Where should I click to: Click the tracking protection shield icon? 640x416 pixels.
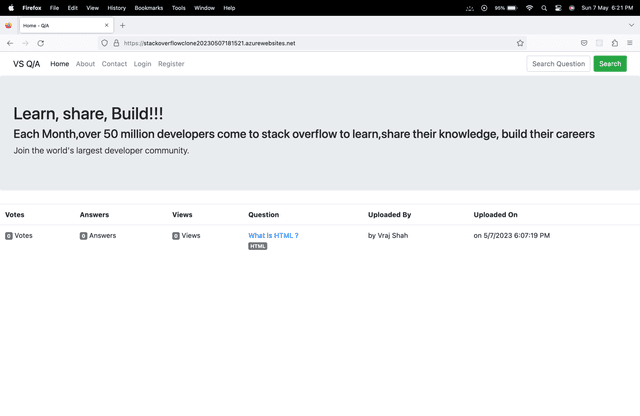[x=104, y=43]
